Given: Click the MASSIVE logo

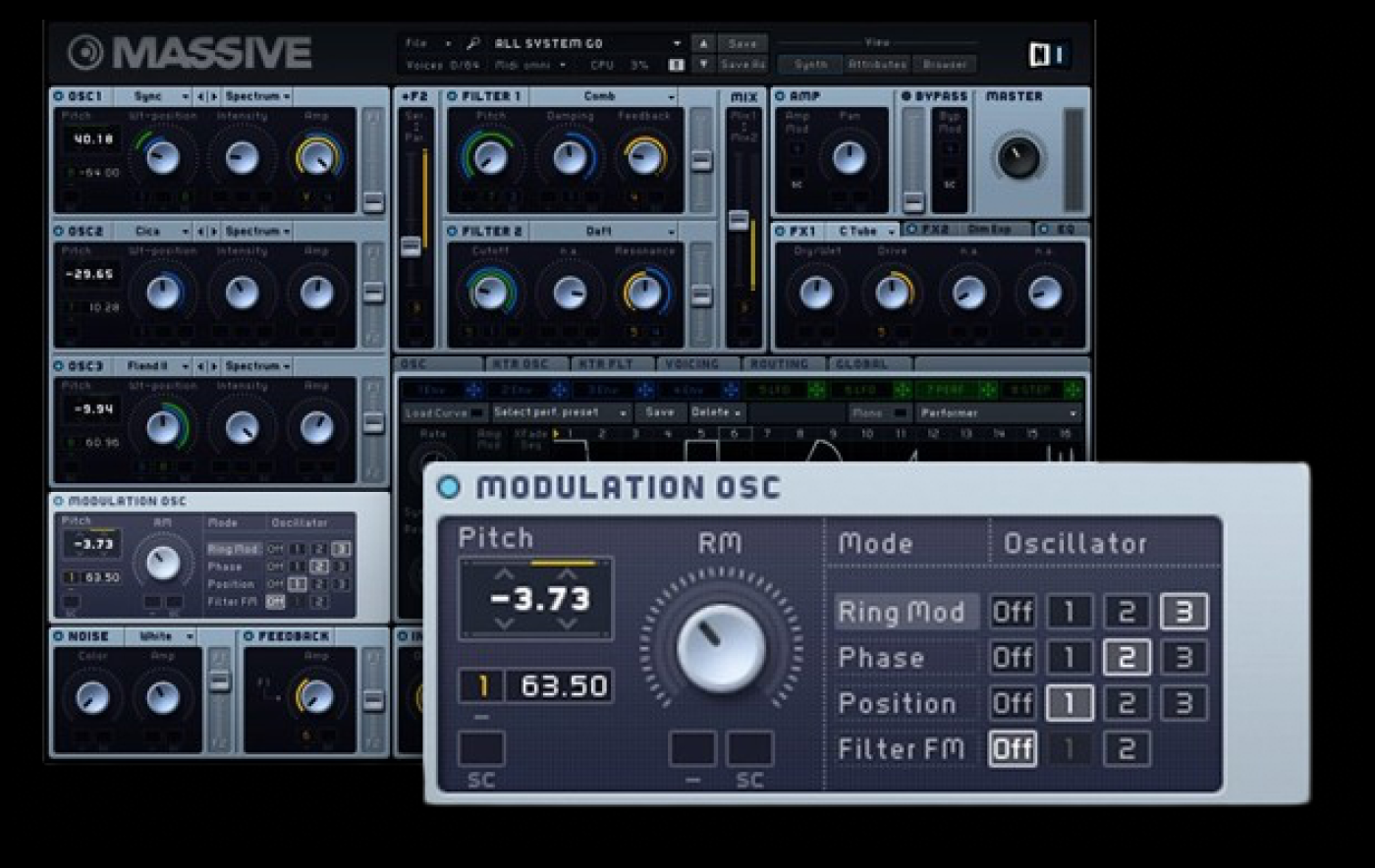Looking at the screenshot, I should point(191,53).
